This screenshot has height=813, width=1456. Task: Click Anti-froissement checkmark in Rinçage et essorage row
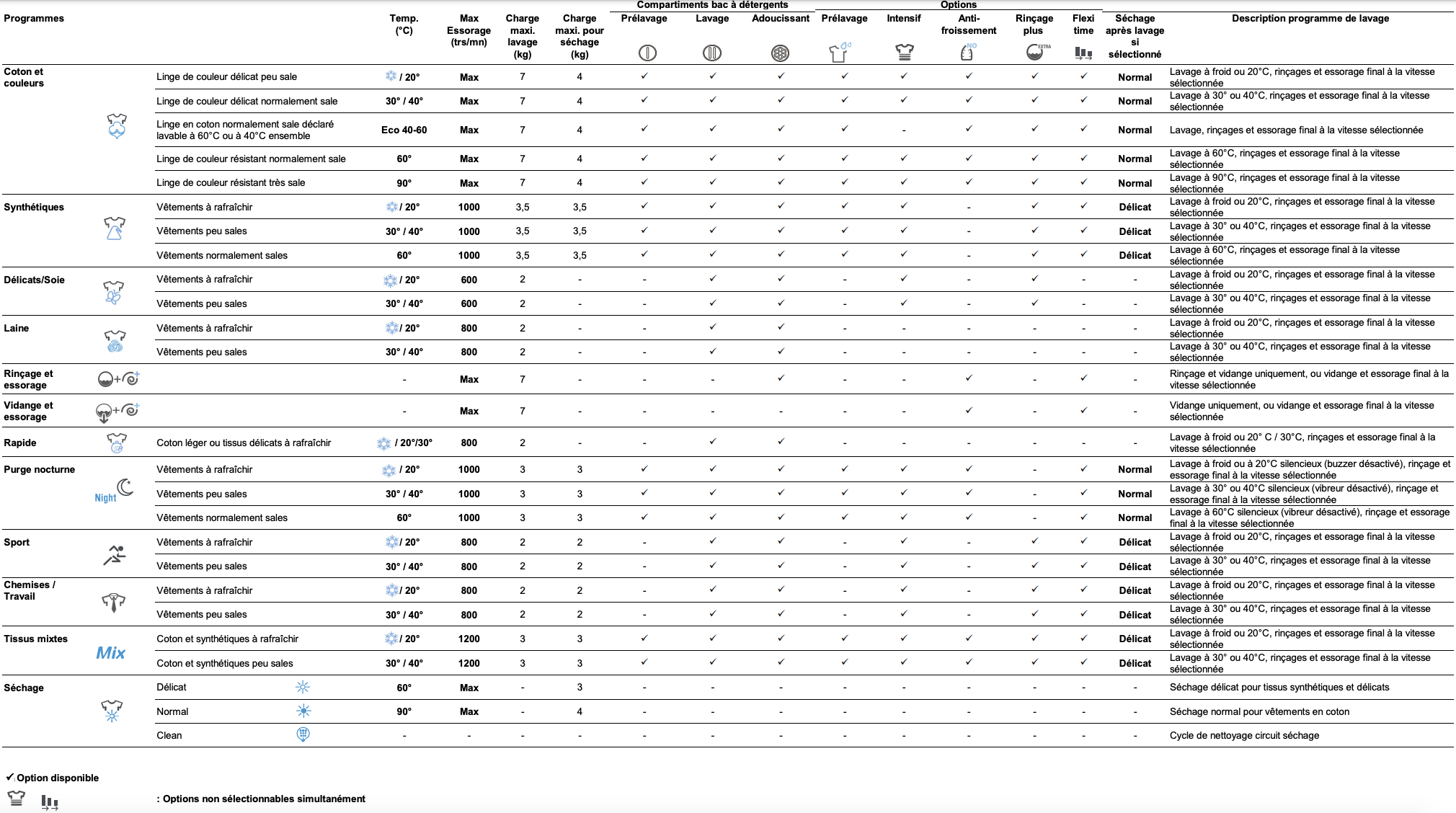(969, 378)
